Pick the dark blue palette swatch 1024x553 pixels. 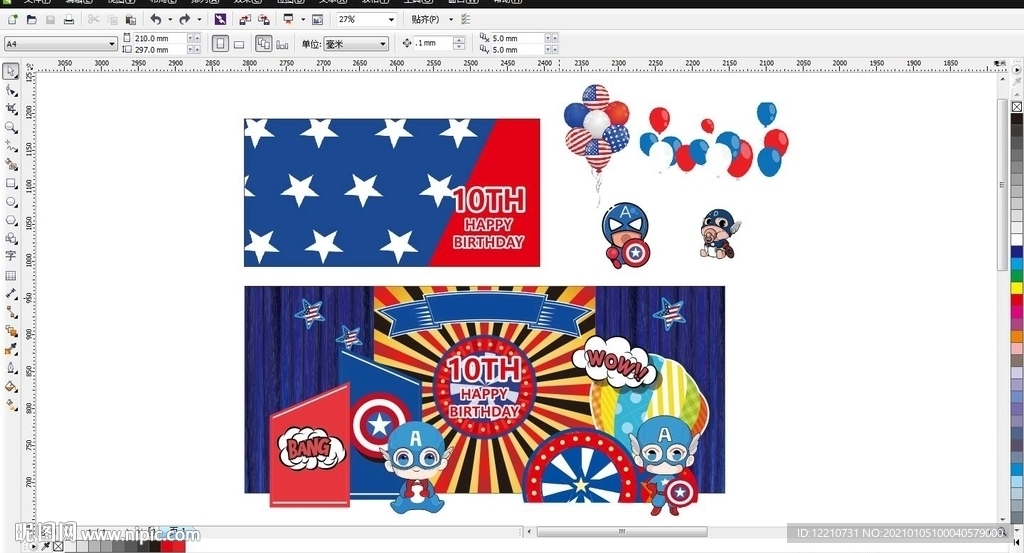tap(1016, 251)
